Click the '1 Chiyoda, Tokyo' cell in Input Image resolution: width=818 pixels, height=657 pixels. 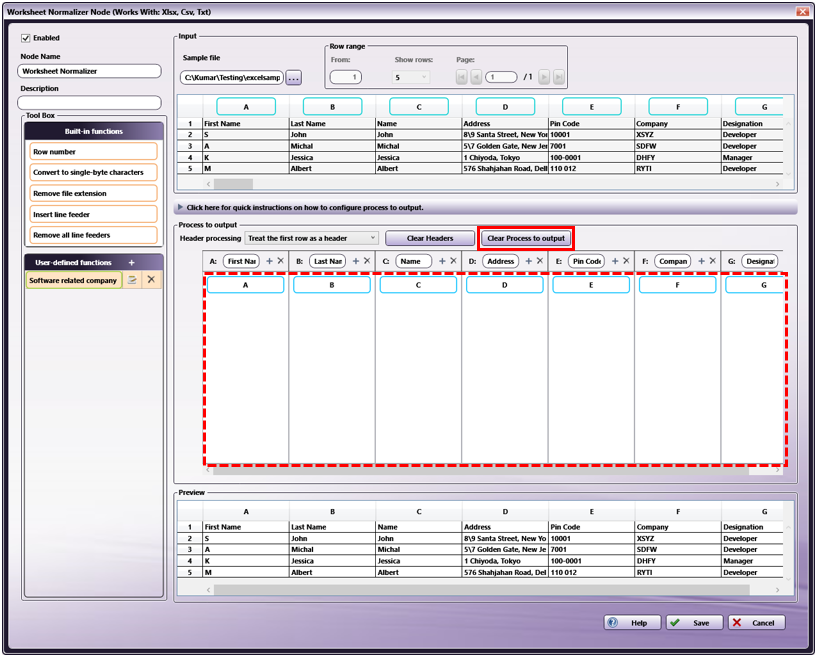(505, 158)
